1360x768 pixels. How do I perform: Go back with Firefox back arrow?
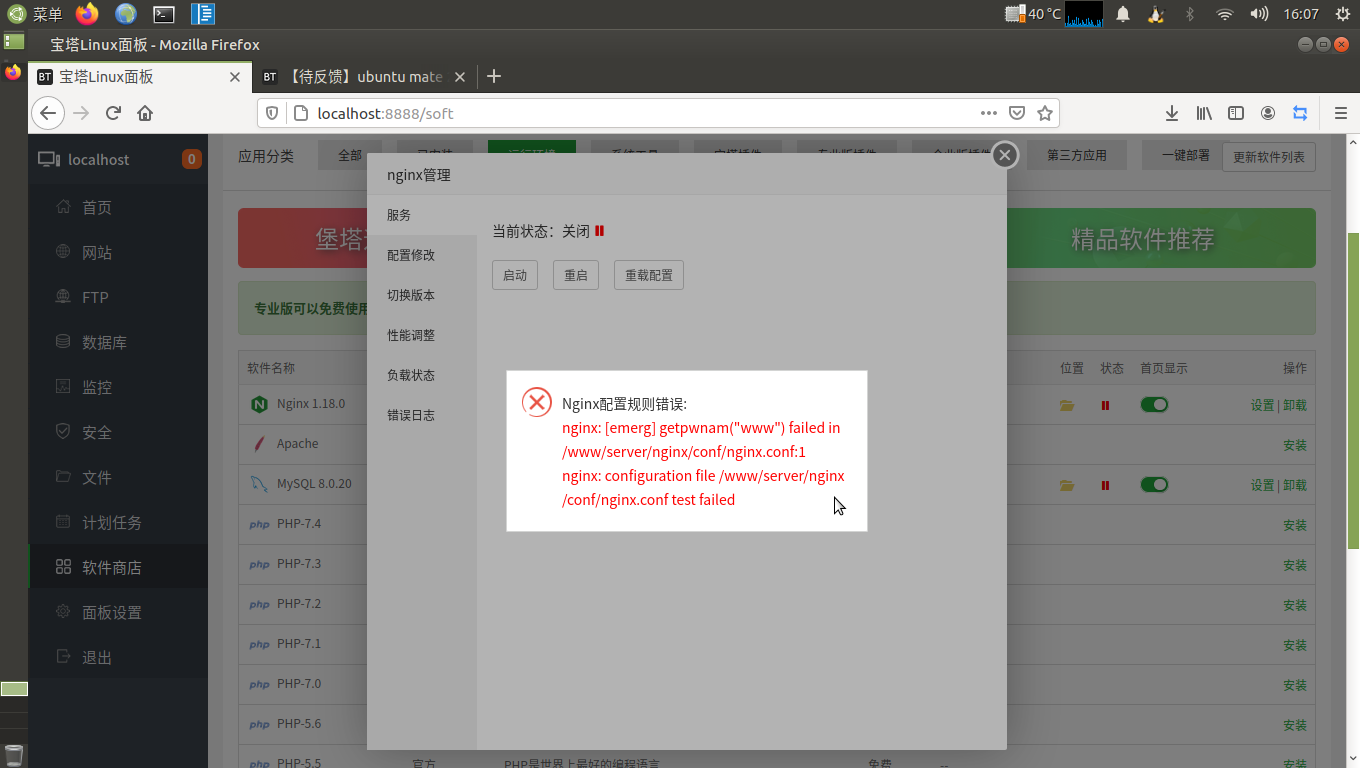click(48, 113)
